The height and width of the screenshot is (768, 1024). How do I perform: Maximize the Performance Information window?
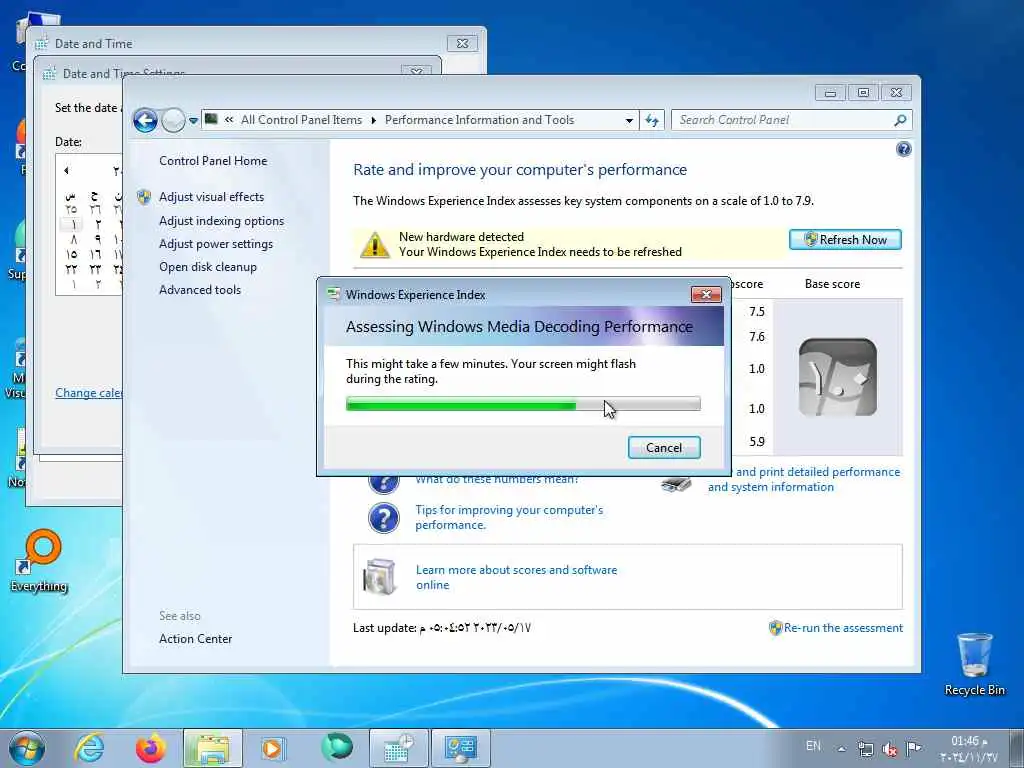[863, 93]
